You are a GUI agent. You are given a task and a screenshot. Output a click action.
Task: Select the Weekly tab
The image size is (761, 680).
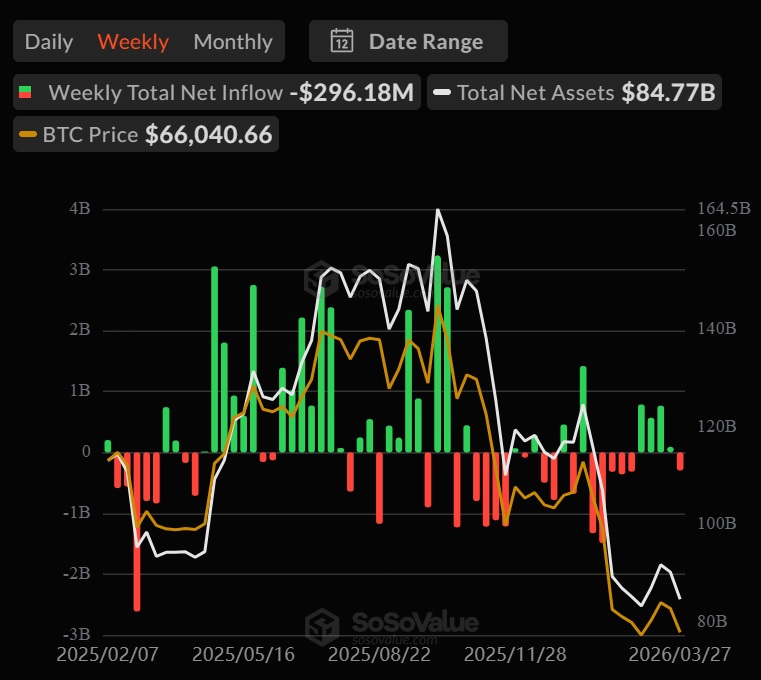coord(133,42)
